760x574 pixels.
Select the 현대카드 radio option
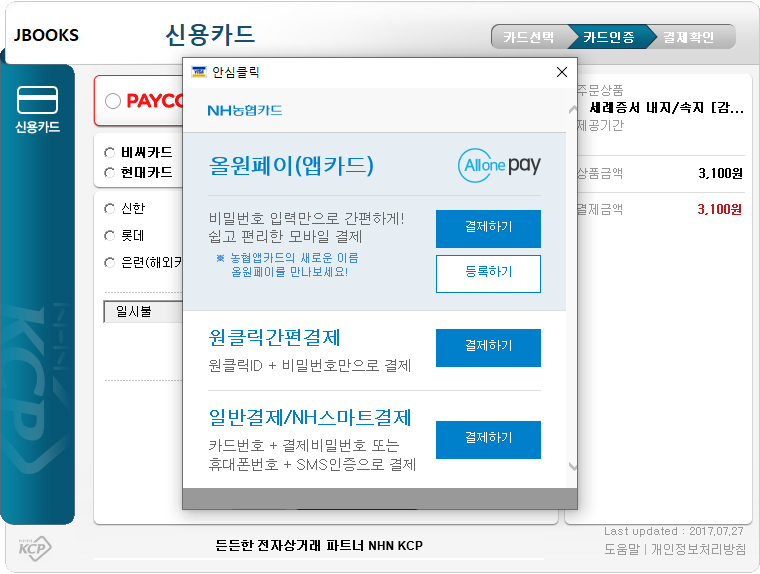click(110, 173)
